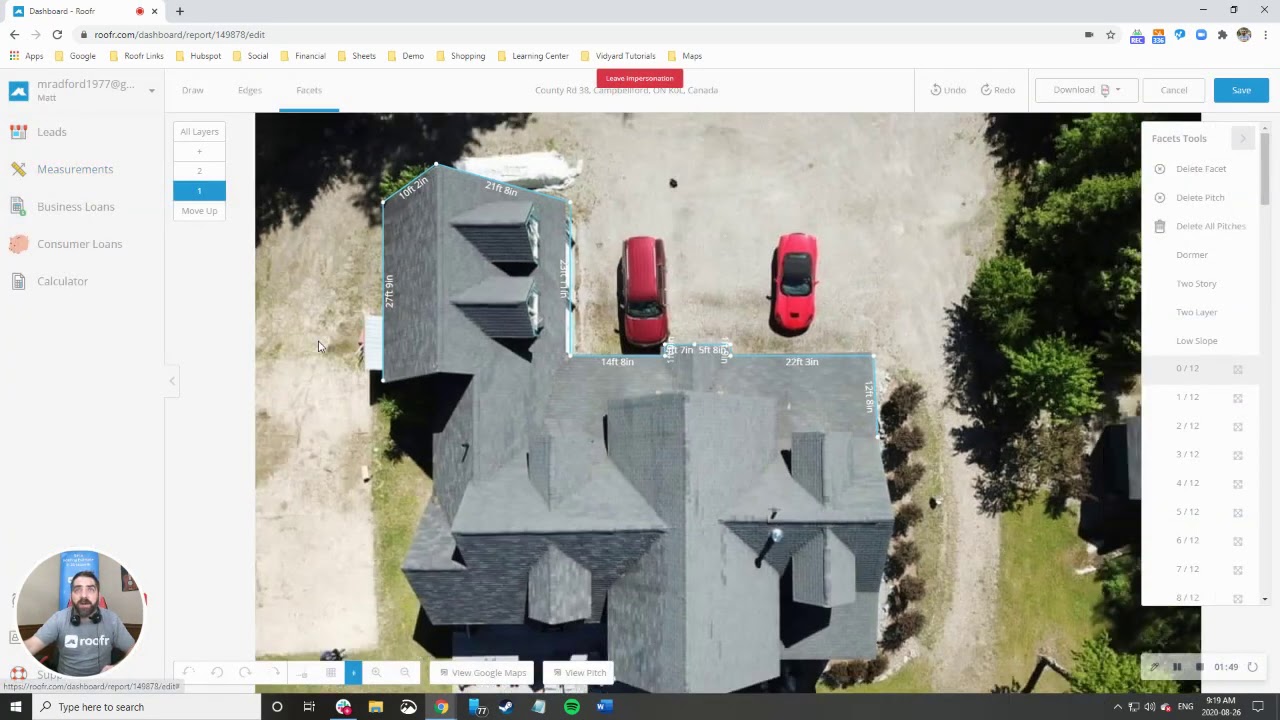Zoom in with the magnifier plus icon
Screen dimensions: 1280x720
coord(377,673)
